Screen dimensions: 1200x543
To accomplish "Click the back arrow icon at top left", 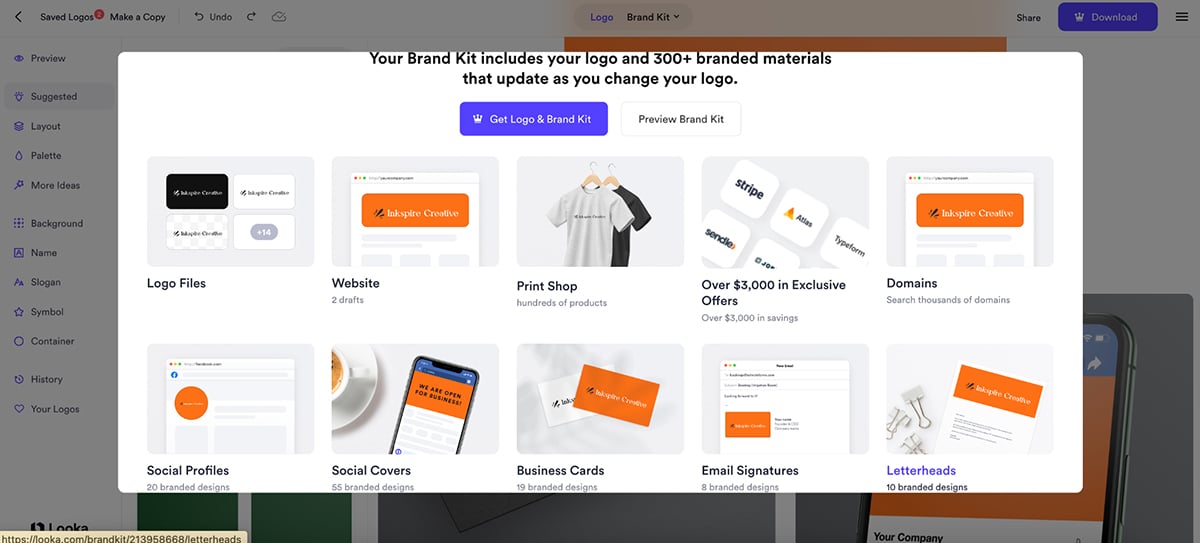I will tap(18, 17).
